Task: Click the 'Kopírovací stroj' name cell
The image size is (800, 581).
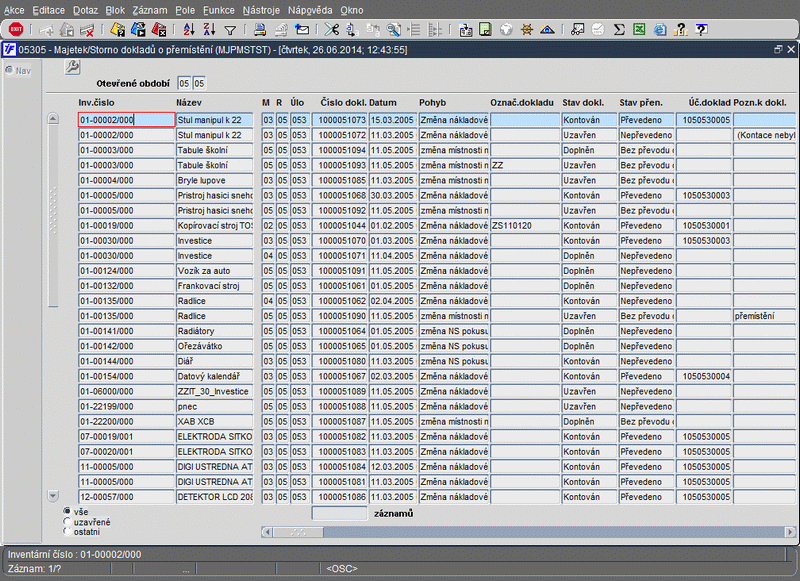Action: (214, 225)
